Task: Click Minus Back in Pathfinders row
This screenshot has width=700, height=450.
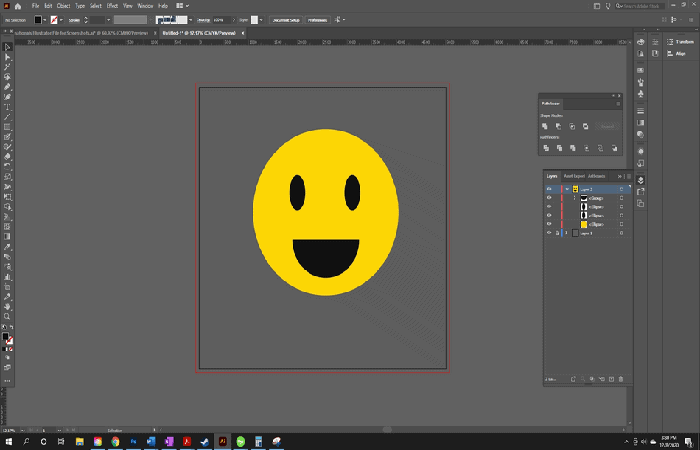Action: (614, 148)
